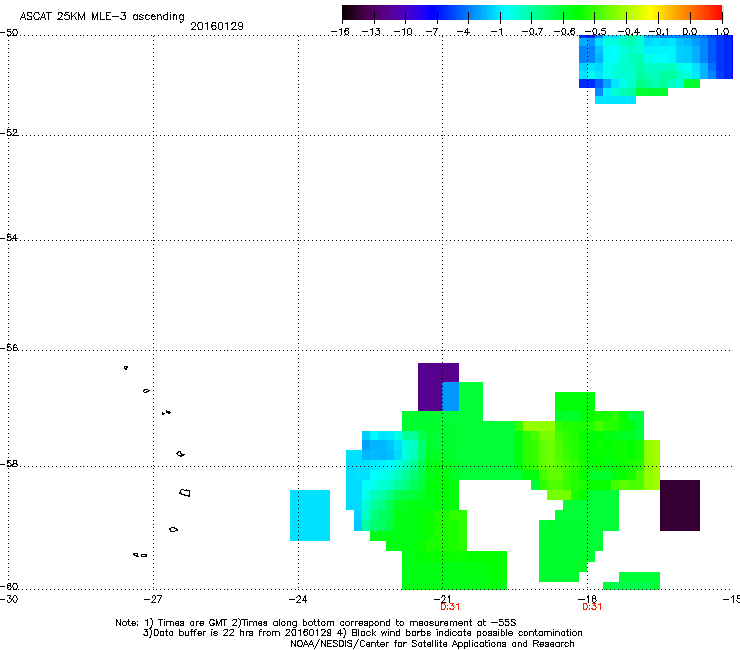Viewport: 740px width, 650px height.
Task: Click the red end of the colorbar
Action: pos(715,13)
